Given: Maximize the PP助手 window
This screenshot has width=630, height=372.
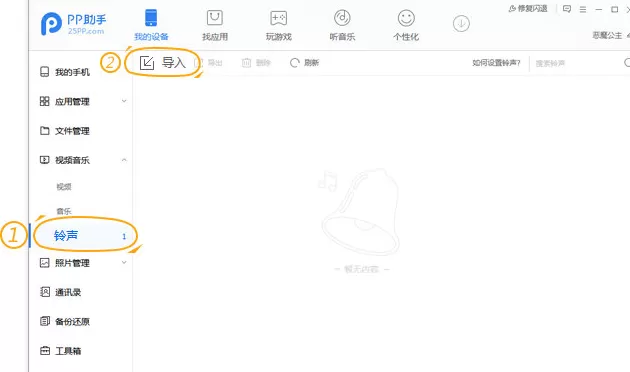Looking at the screenshot, I should click(x=614, y=9).
